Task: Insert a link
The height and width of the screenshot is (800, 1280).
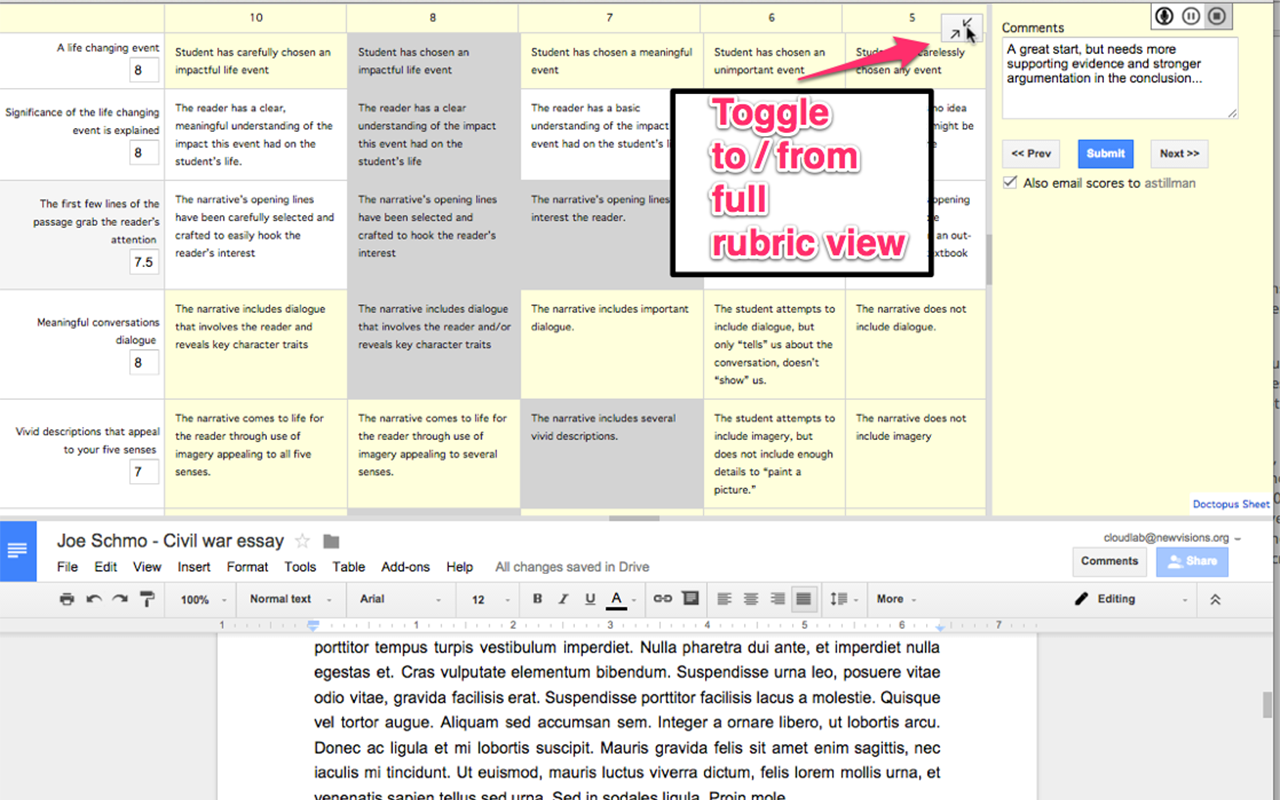Action: [x=663, y=599]
